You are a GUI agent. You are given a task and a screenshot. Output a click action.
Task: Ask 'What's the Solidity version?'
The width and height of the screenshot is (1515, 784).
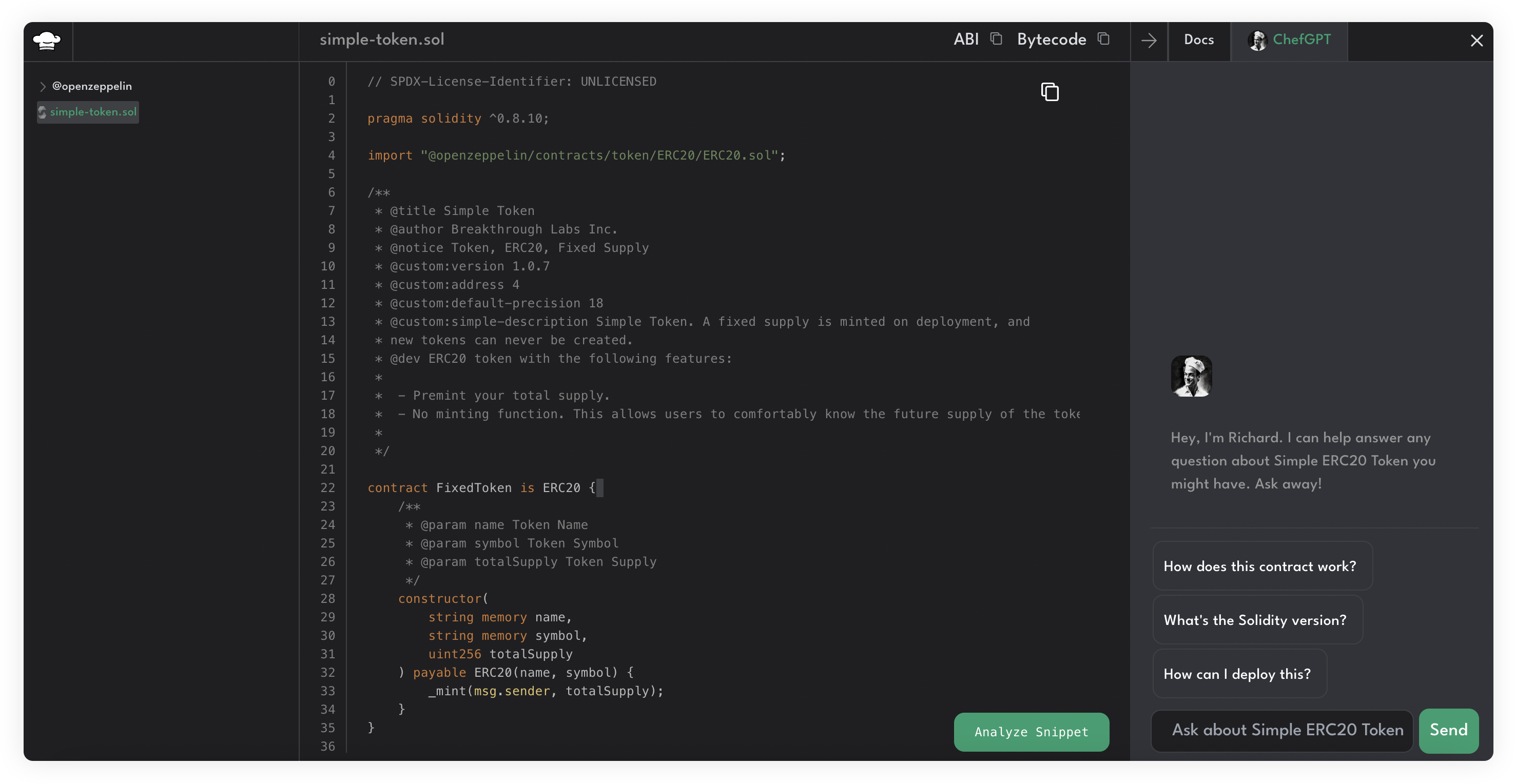(1256, 619)
